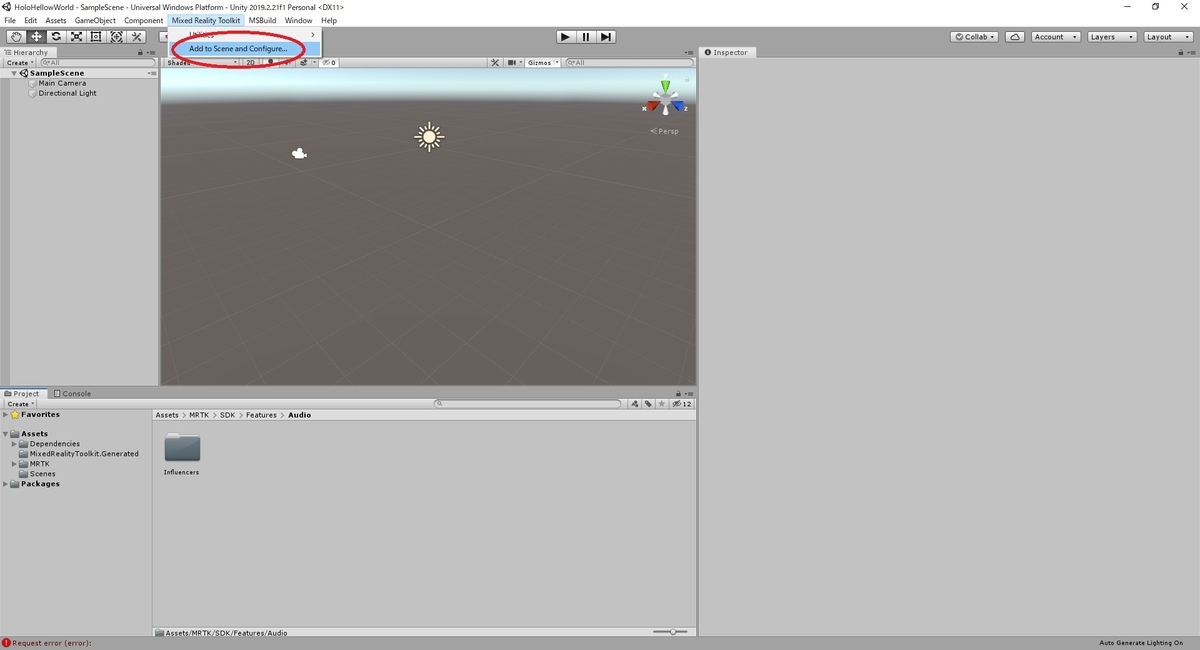Switch to the Console tab
The height and width of the screenshot is (650, 1200).
pyautogui.click(x=72, y=393)
